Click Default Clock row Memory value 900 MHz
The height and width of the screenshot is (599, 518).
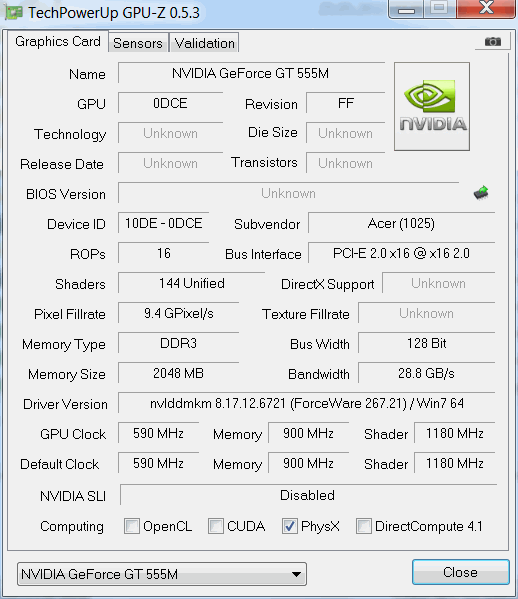[x=308, y=463]
